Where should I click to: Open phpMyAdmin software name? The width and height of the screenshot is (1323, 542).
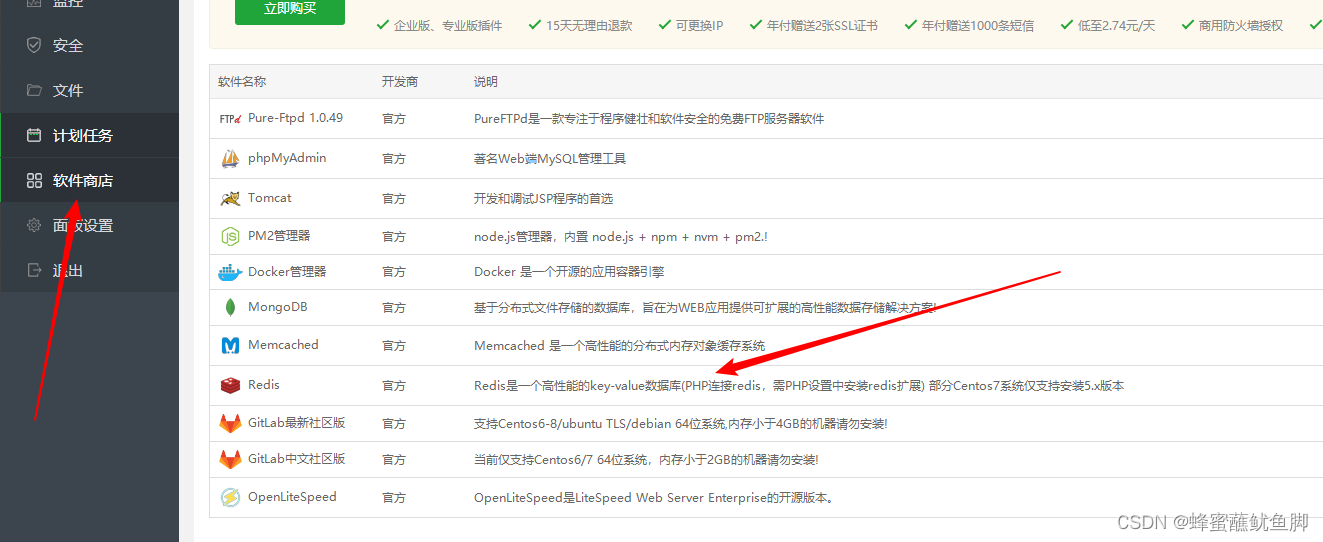[x=287, y=158]
